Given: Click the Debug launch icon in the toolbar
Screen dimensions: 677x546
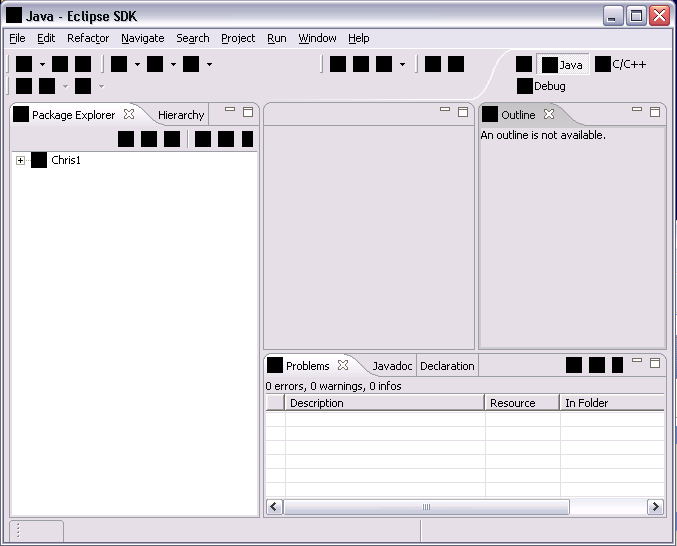Looking at the screenshot, I should tap(119, 64).
